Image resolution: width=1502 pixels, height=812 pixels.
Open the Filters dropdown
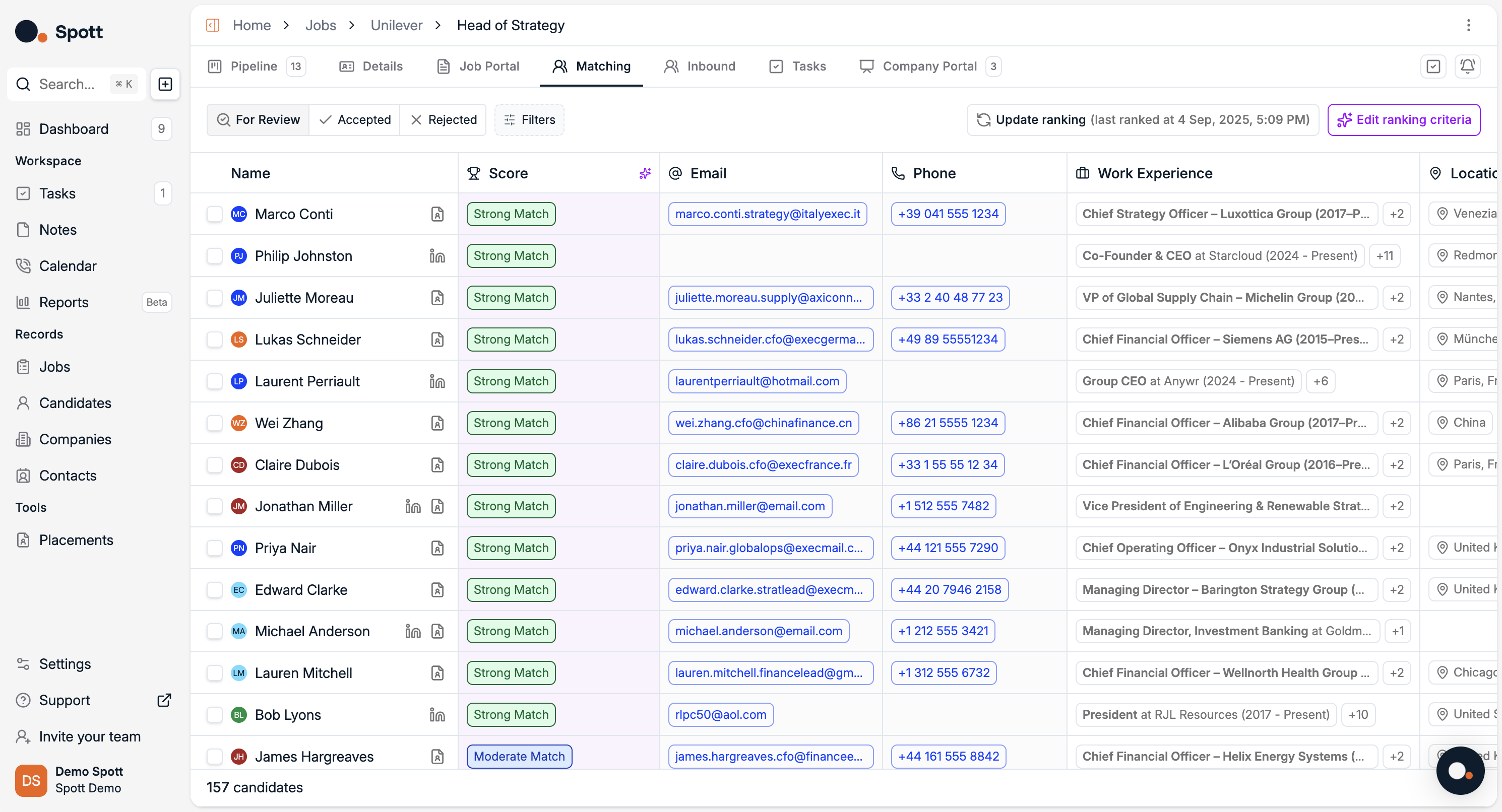click(x=529, y=119)
